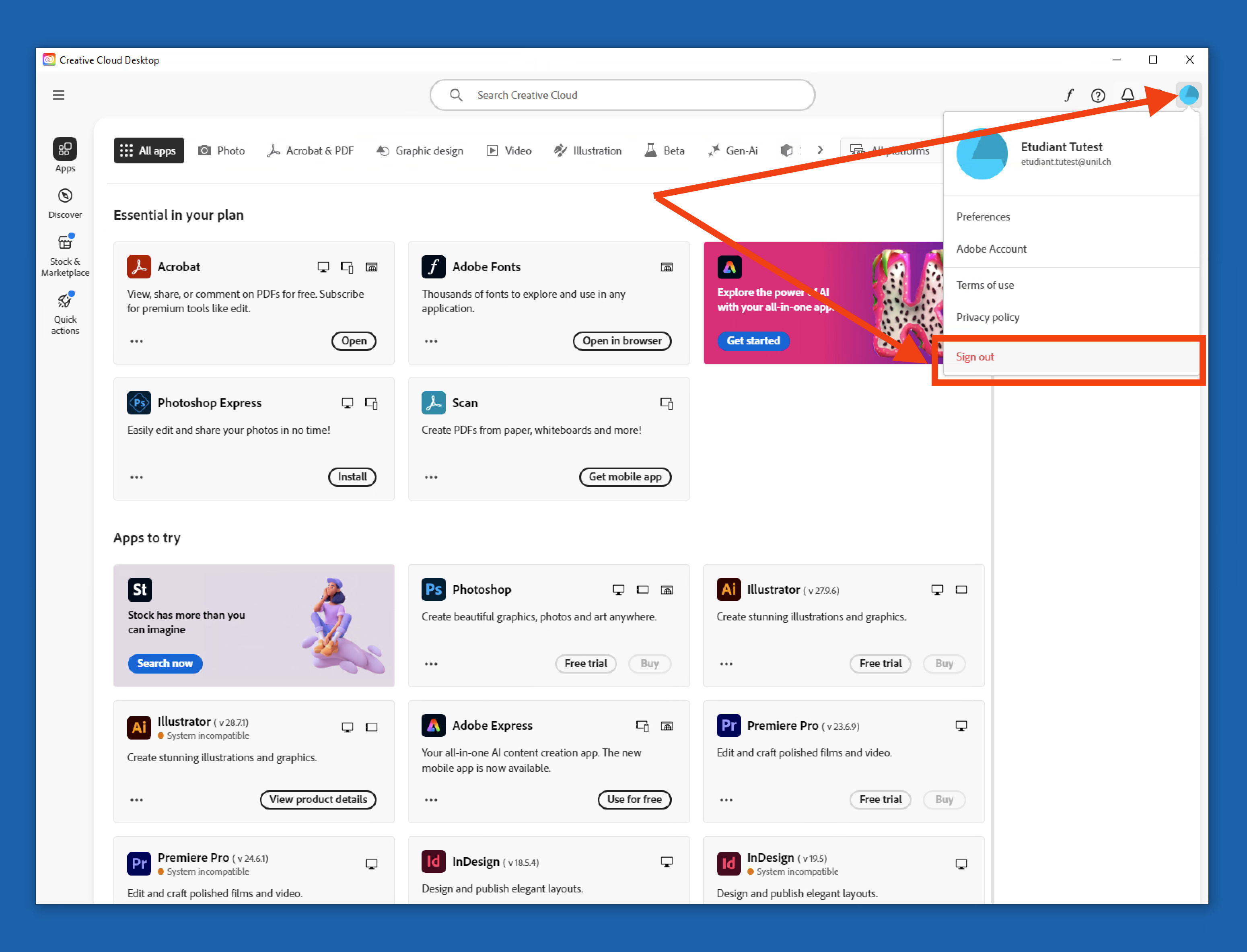Open Photoshop card three-dots menu
The width and height of the screenshot is (1247, 952).
tap(430, 664)
